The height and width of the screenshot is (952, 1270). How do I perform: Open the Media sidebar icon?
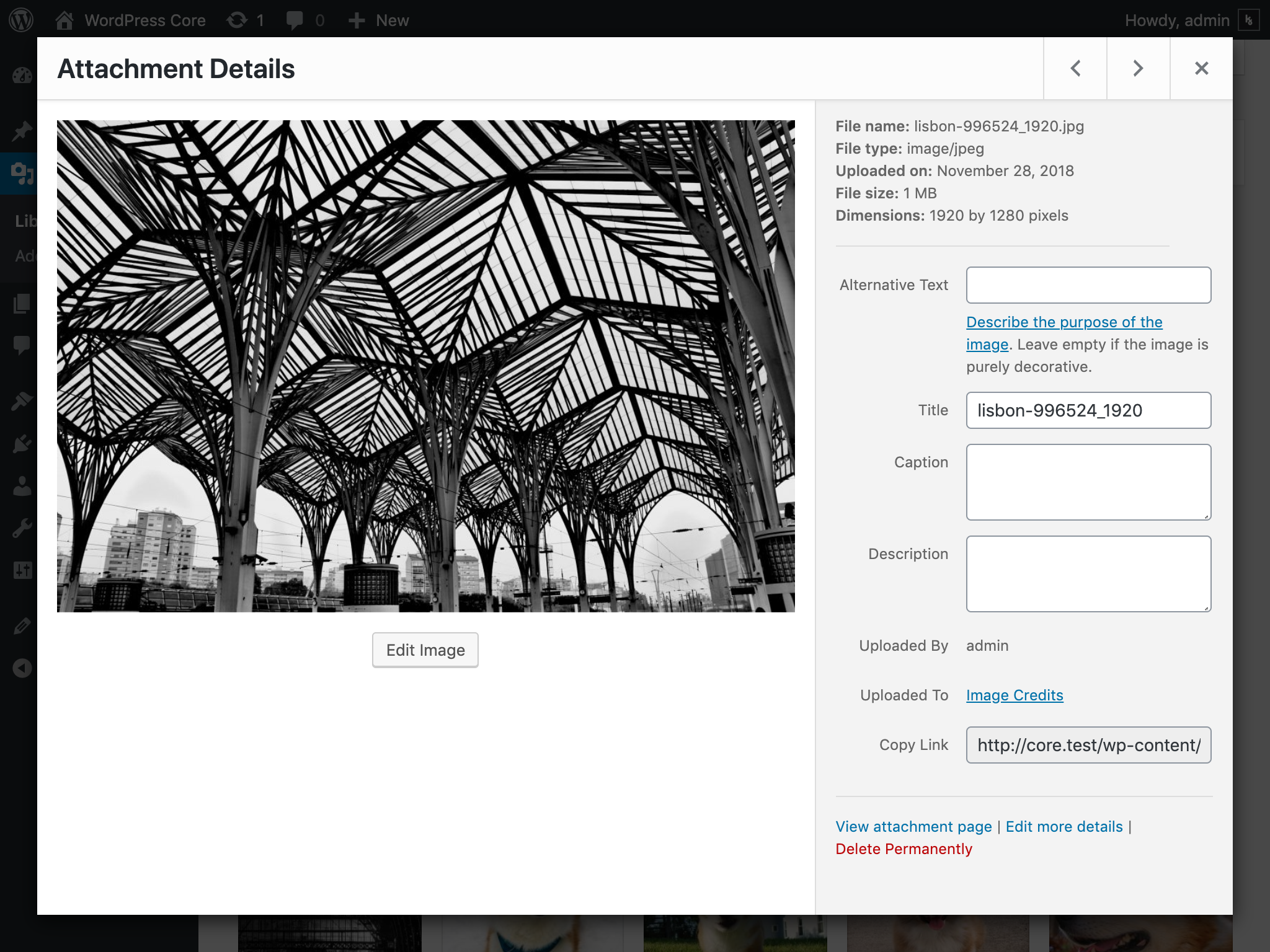pos(22,174)
